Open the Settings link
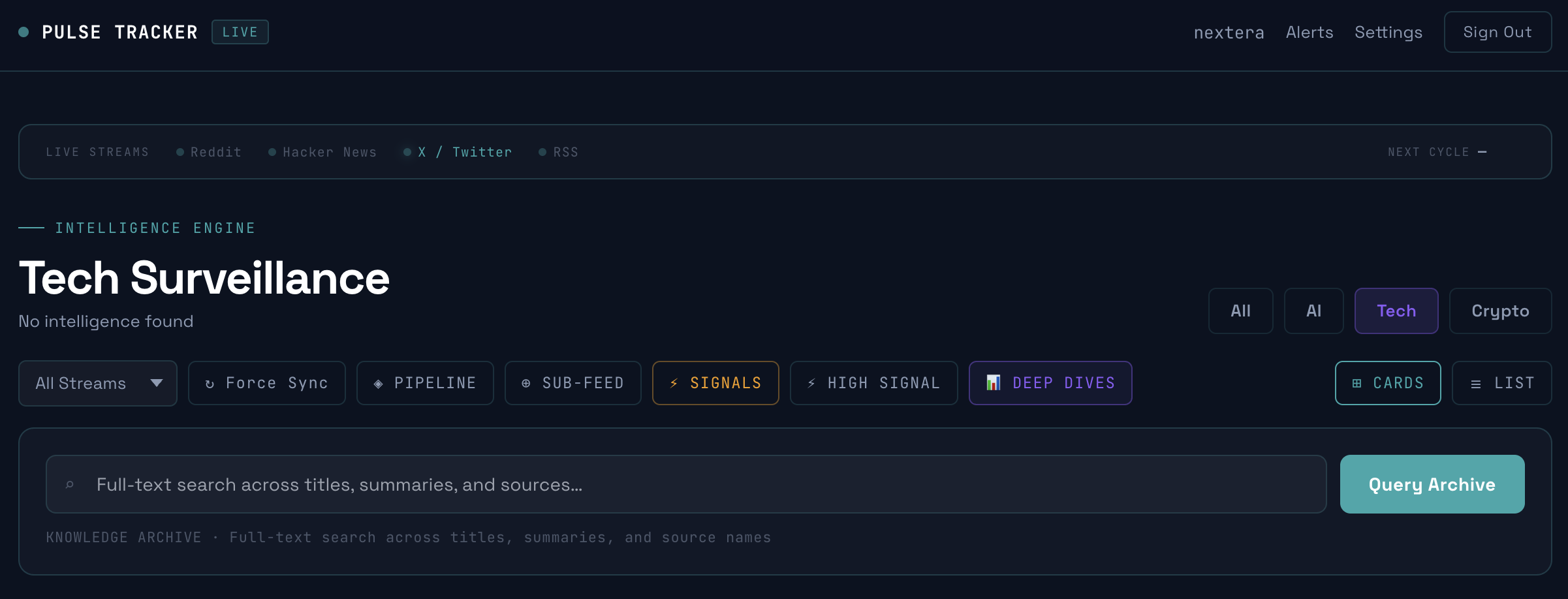This screenshot has height=599, width=1568. [x=1388, y=32]
